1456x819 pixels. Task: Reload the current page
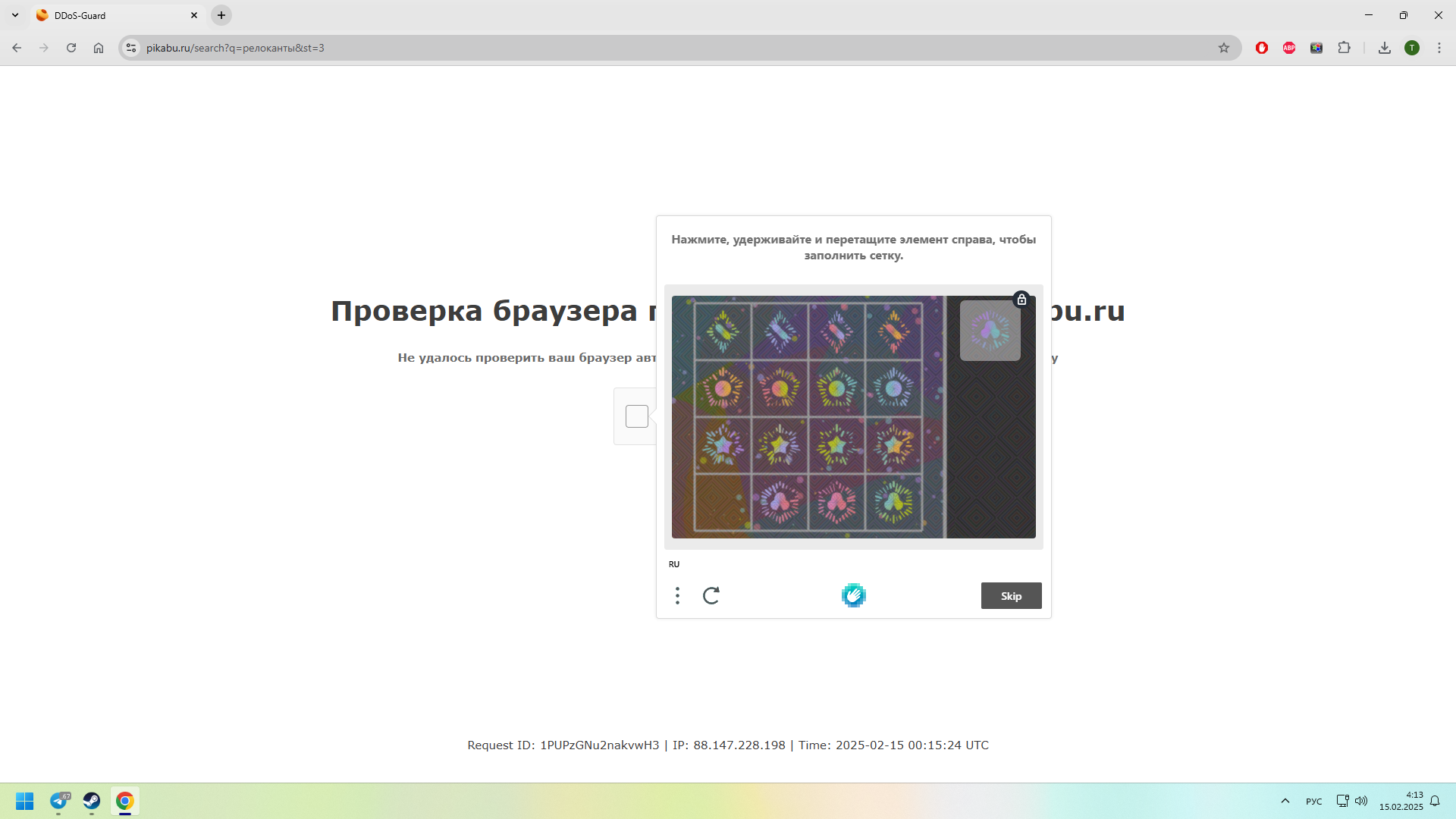pos(71,48)
